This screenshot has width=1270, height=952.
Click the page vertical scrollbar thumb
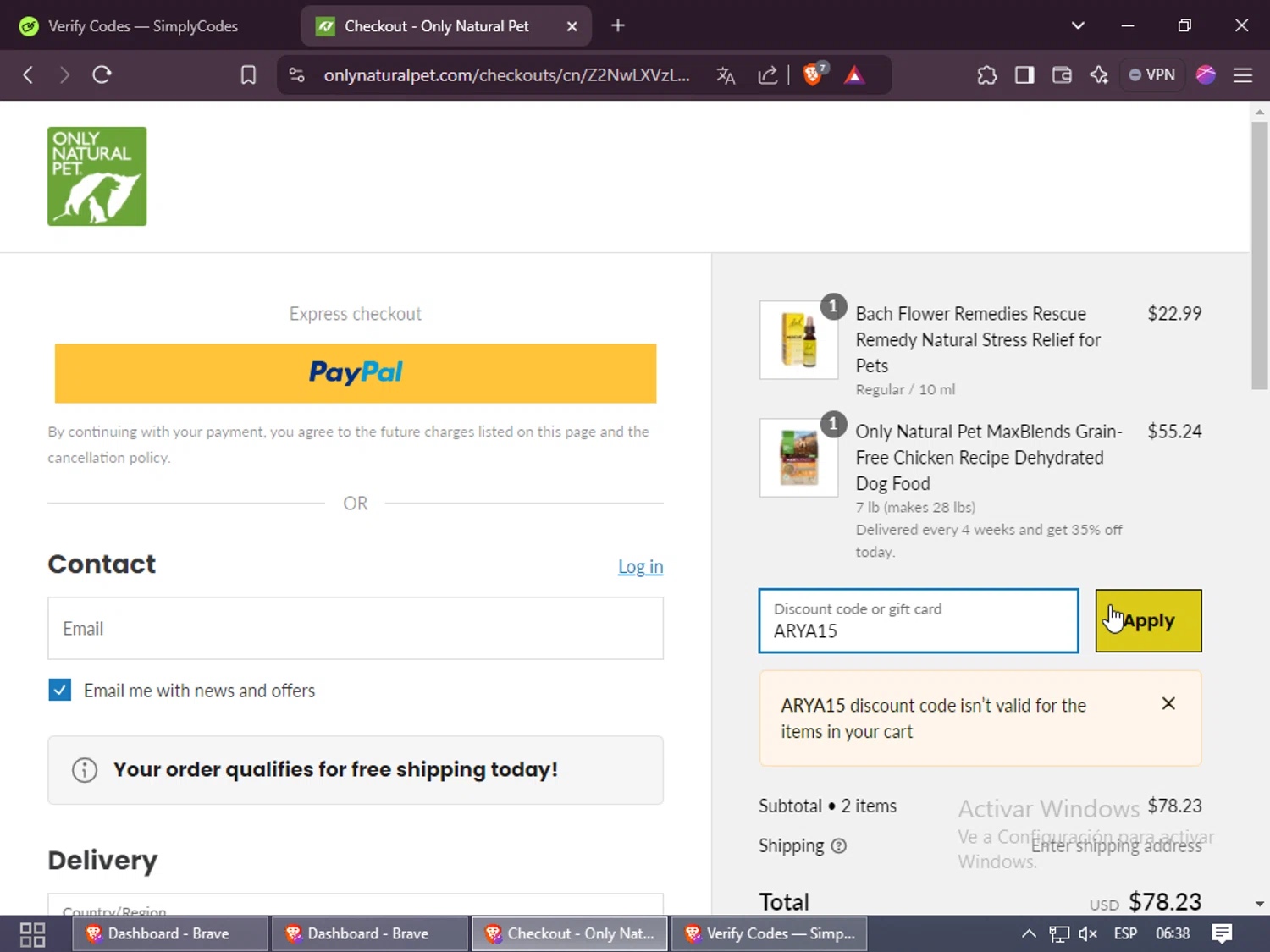coord(1260,256)
